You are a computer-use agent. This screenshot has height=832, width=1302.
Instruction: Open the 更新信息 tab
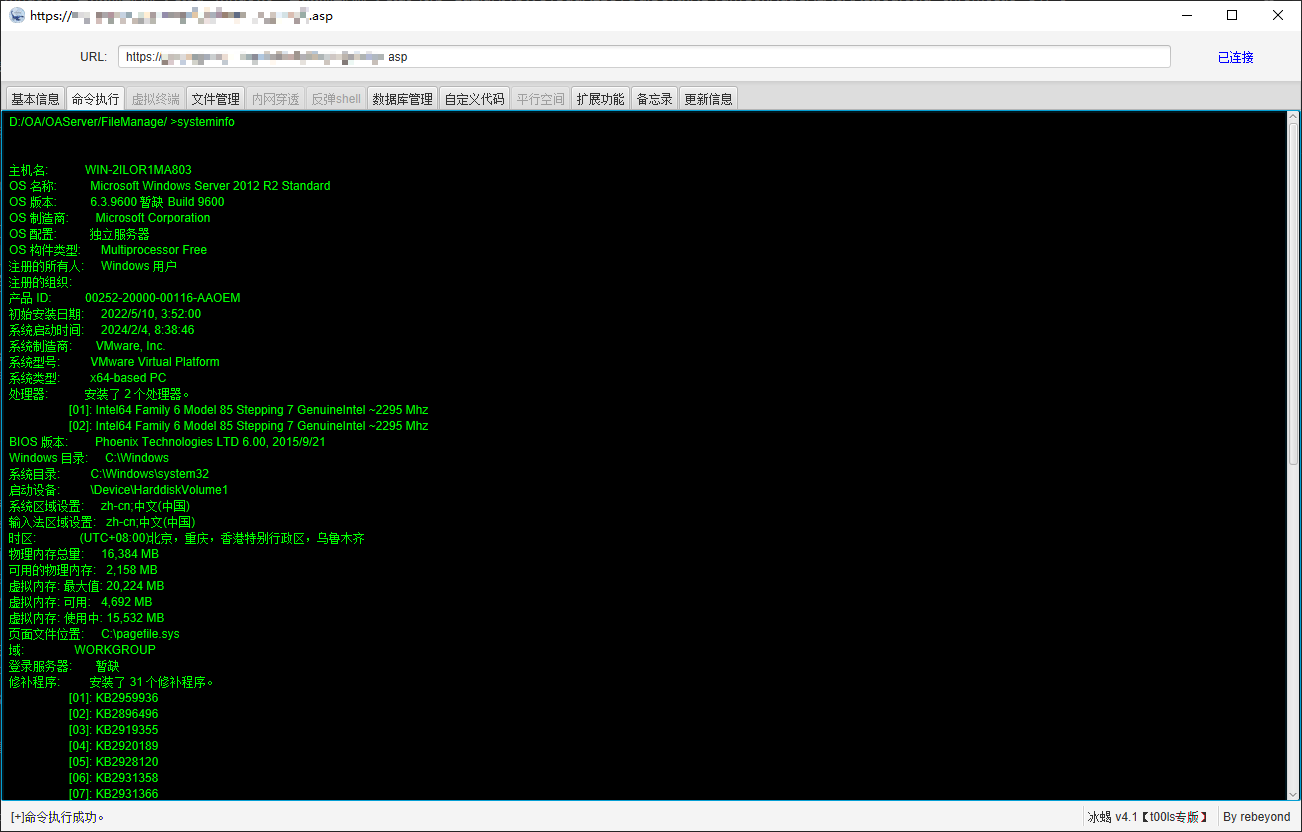click(x=708, y=99)
